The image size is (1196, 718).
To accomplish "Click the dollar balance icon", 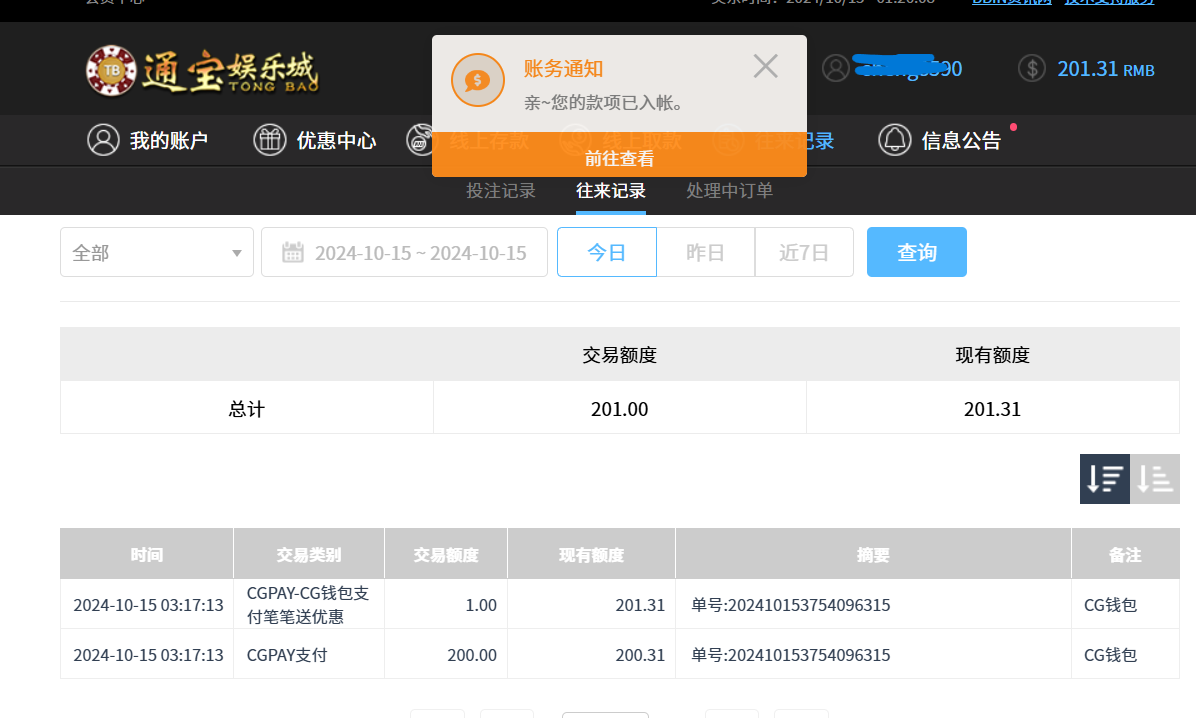I will (1032, 68).
